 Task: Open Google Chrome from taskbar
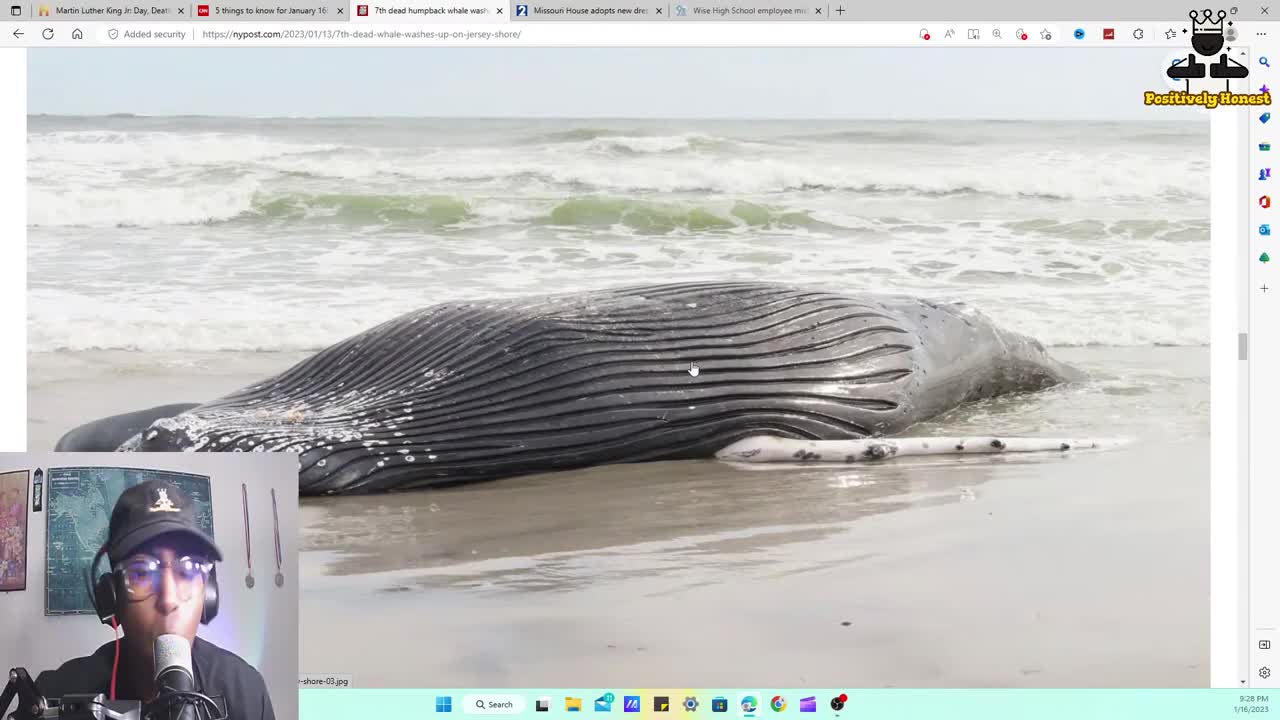coord(778,704)
